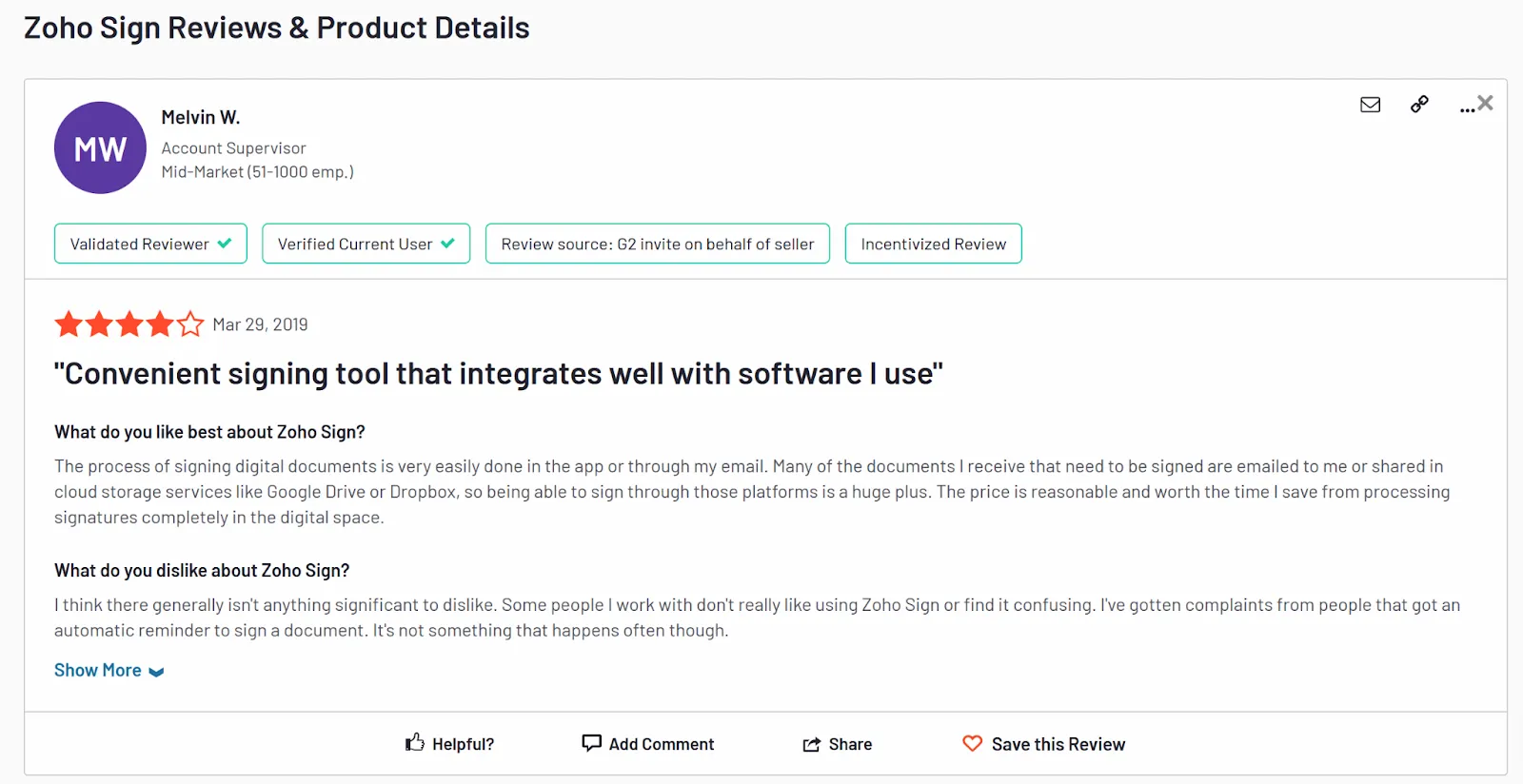Click the Review source G2 invite badge
Image resolution: width=1523 pixels, height=784 pixels.
click(658, 244)
